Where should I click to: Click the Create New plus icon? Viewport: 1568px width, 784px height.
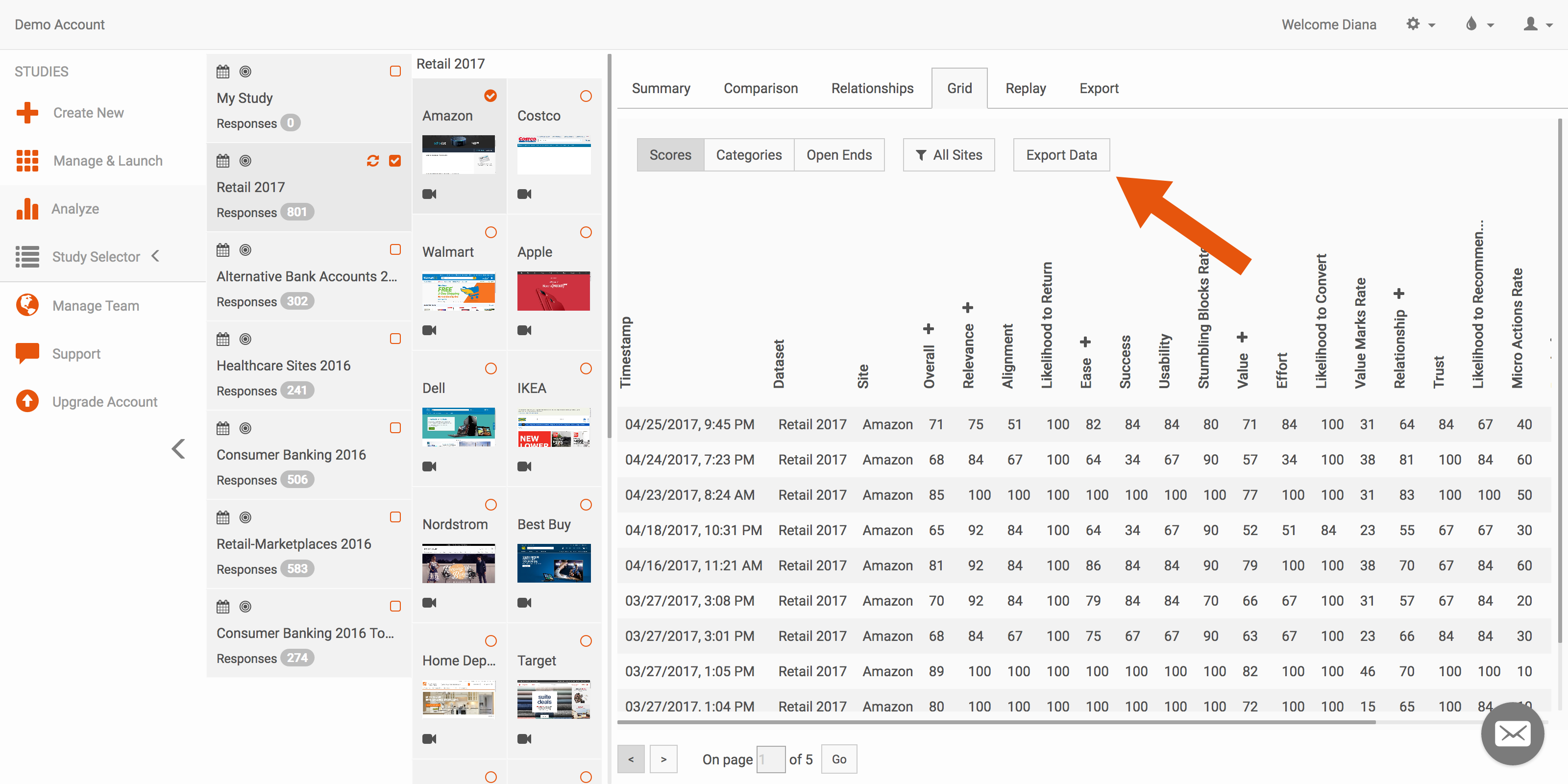(x=27, y=113)
